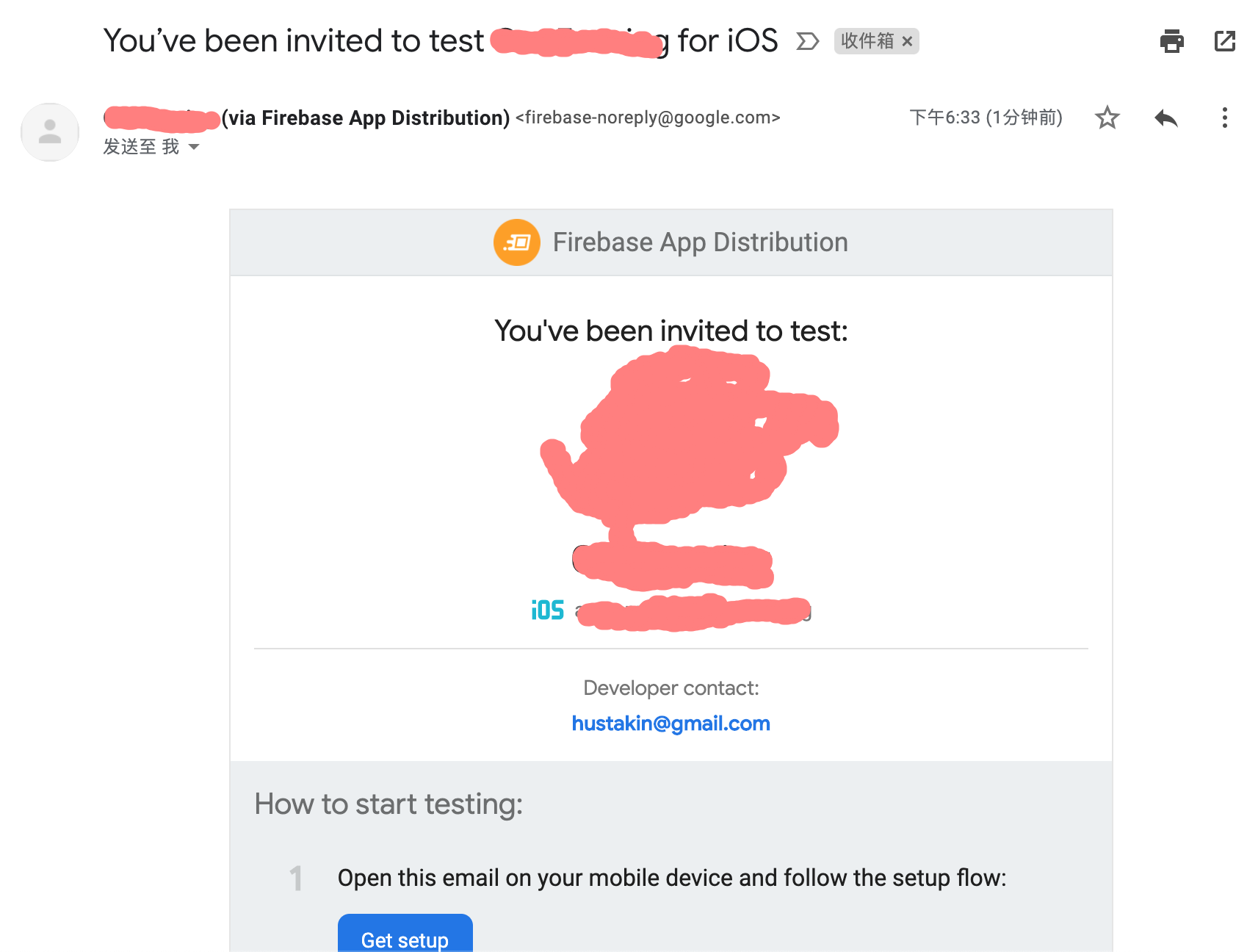
Task: Open the sender's profile avatar
Action: [50, 132]
